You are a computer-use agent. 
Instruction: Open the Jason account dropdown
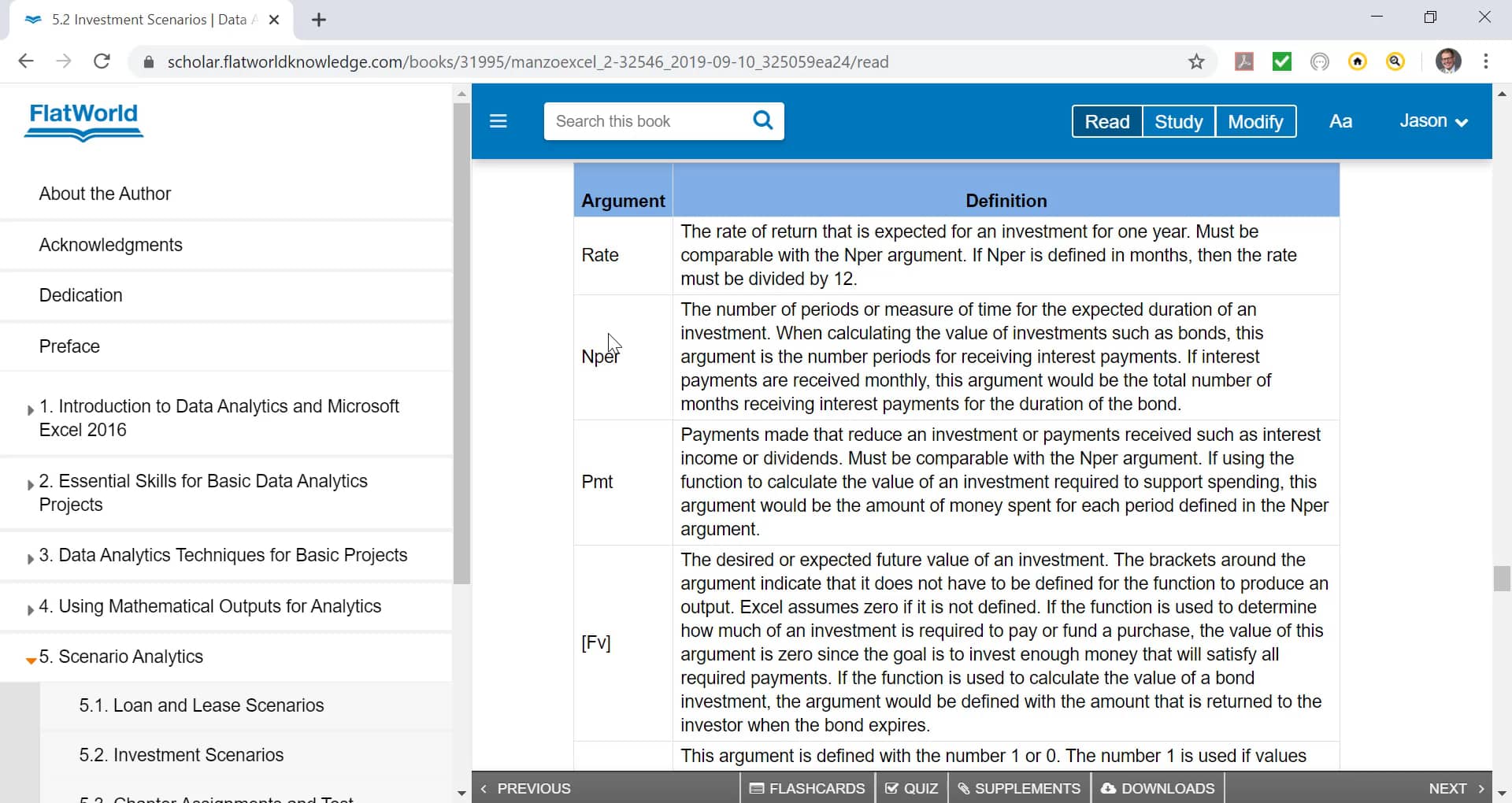(x=1433, y=121)
